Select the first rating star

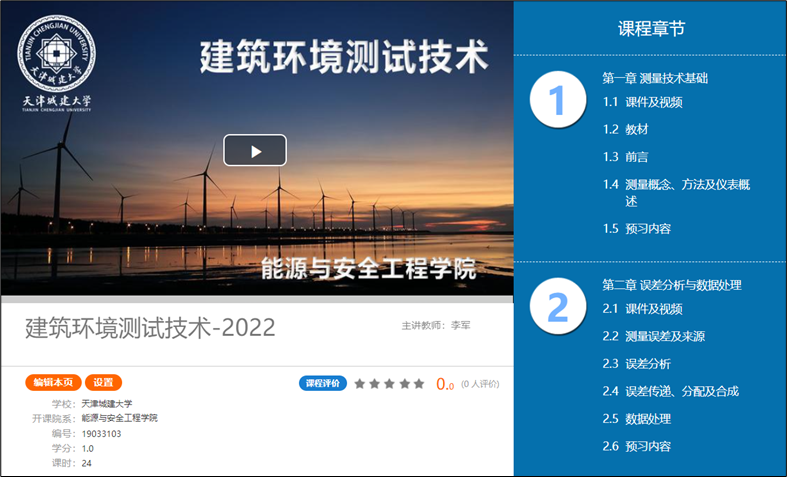[x=359, y=384]
